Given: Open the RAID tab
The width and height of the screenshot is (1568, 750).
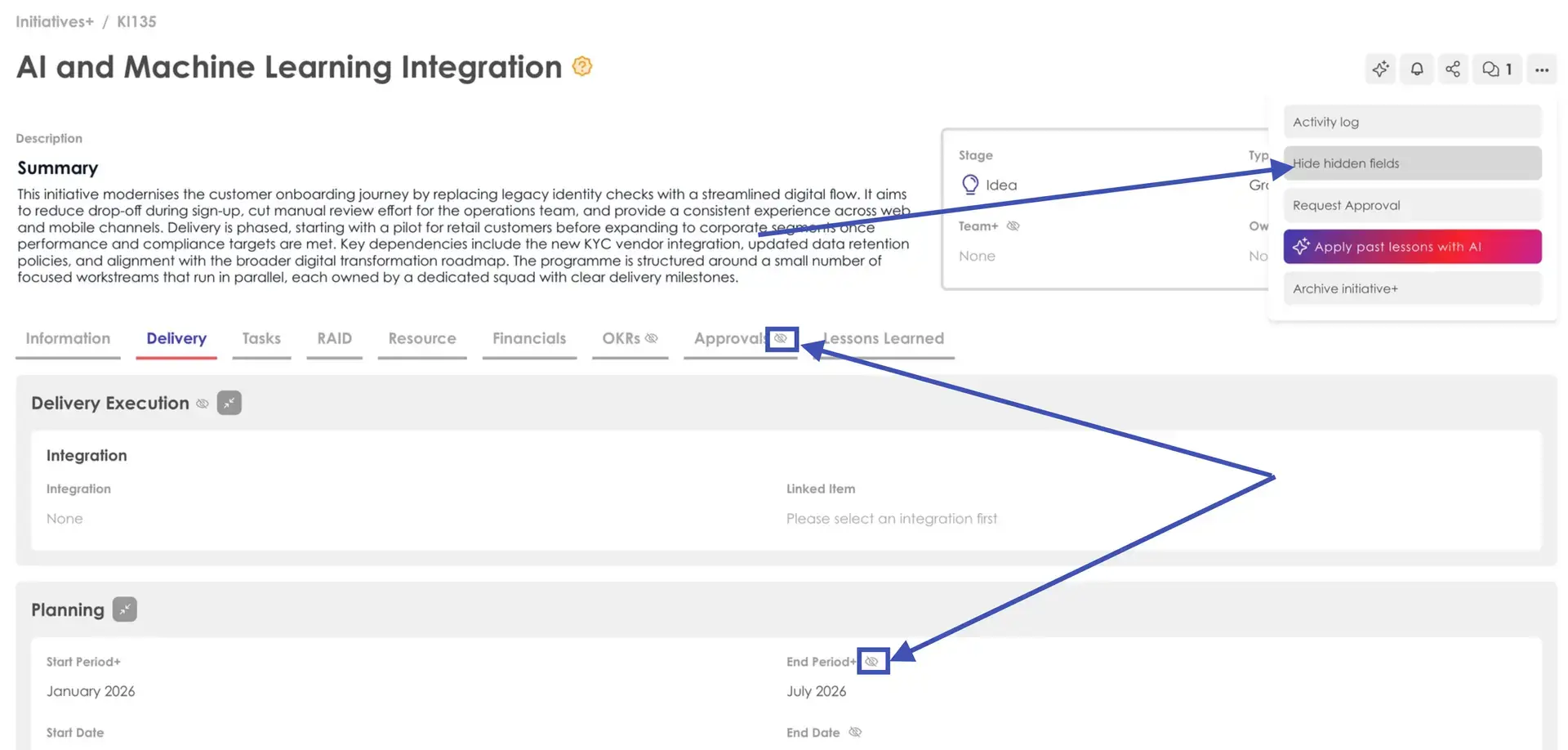Looking at the screenshot, I should point(335,338).
